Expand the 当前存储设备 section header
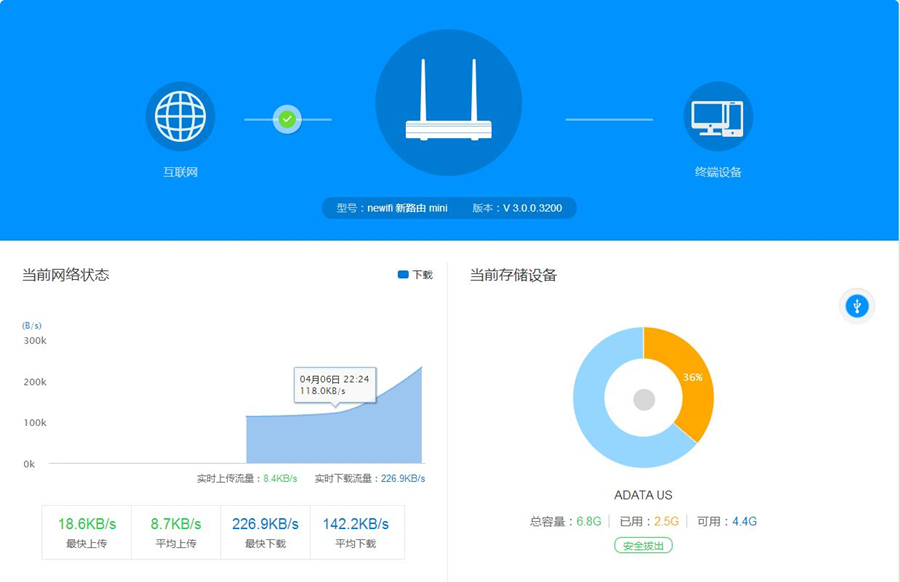The image size is (900, 582). 512,274
